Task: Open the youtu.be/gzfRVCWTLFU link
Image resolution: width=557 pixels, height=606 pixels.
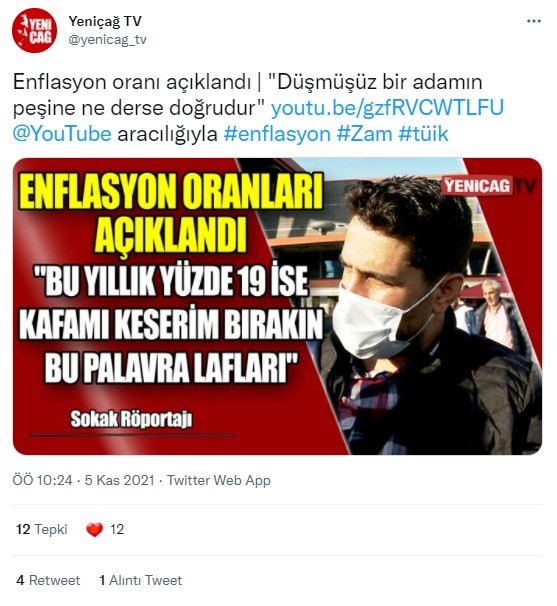Action: pos(387,108)
